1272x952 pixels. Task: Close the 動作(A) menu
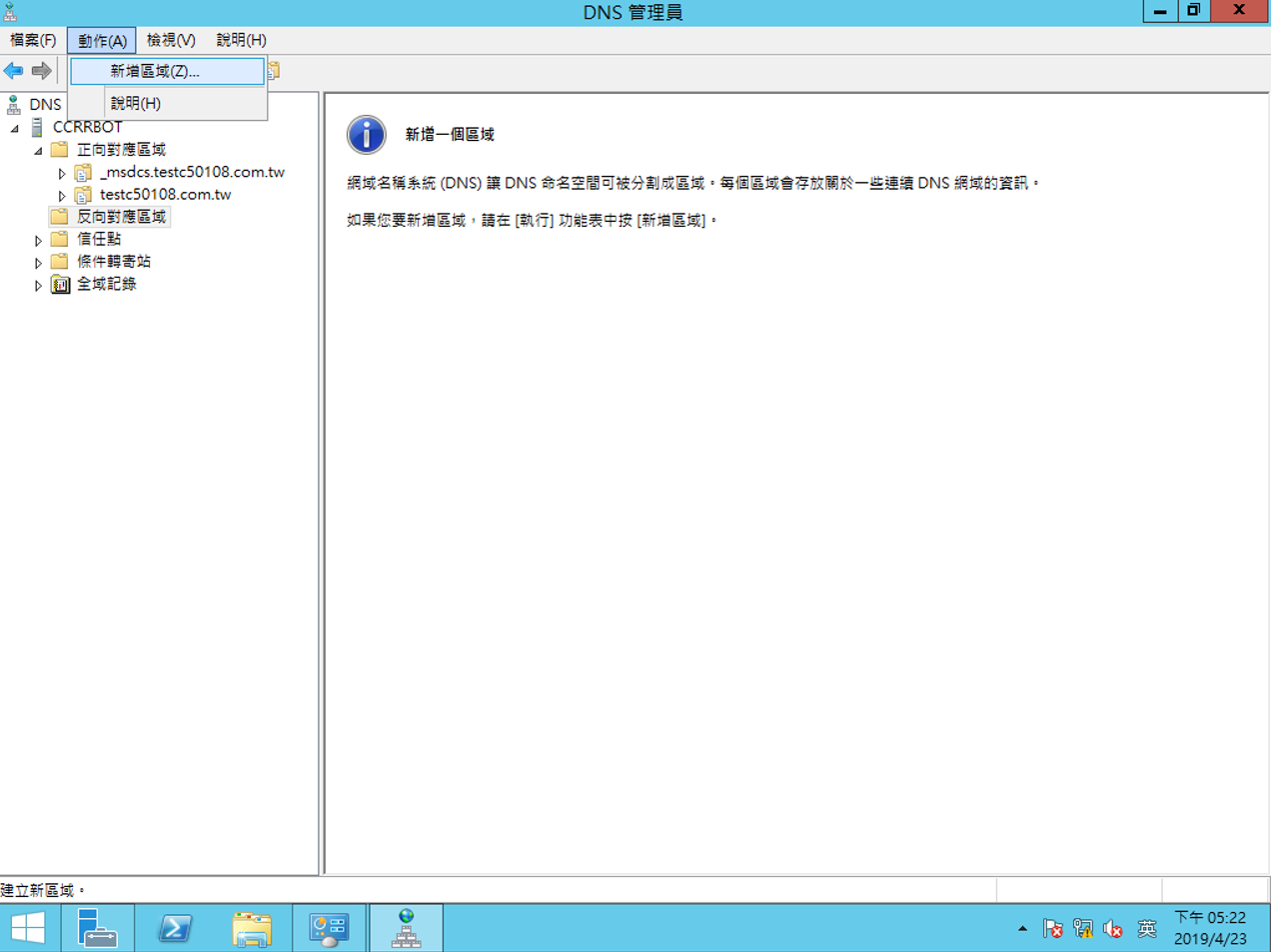click(x=102, y=40)
